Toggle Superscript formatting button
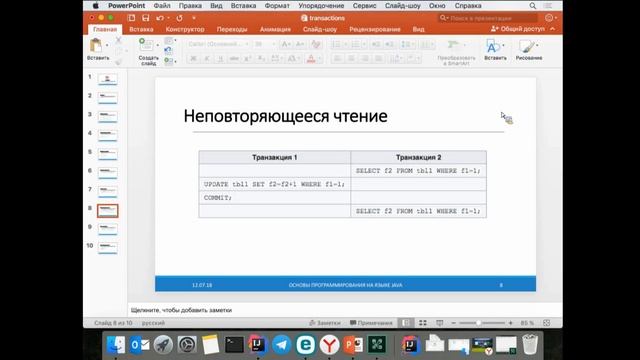The width and height of the screenshot is (640, 360). [247, 59]
